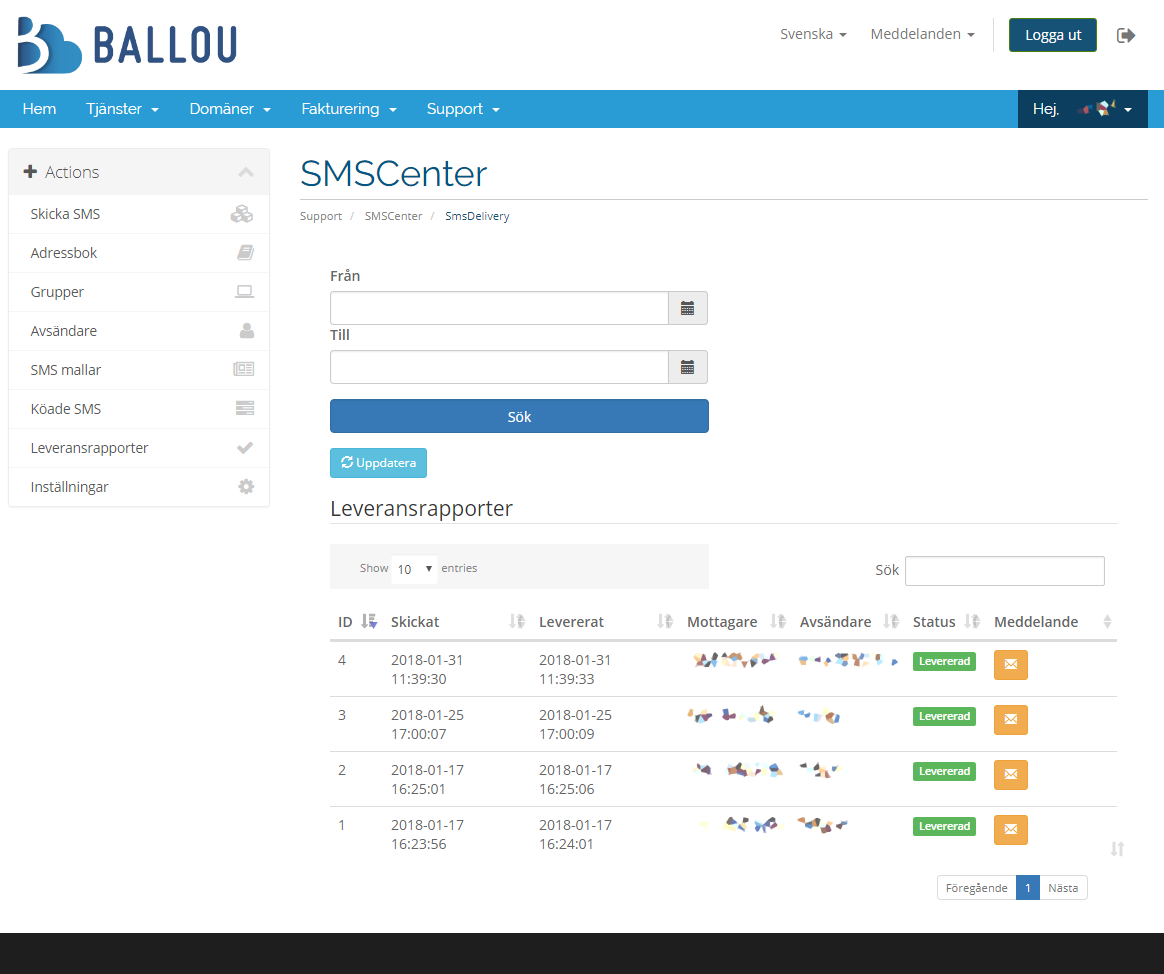1164x974 pixels.
Task: Open the Skicka SMS icon in sidebar
Action: 243,213
